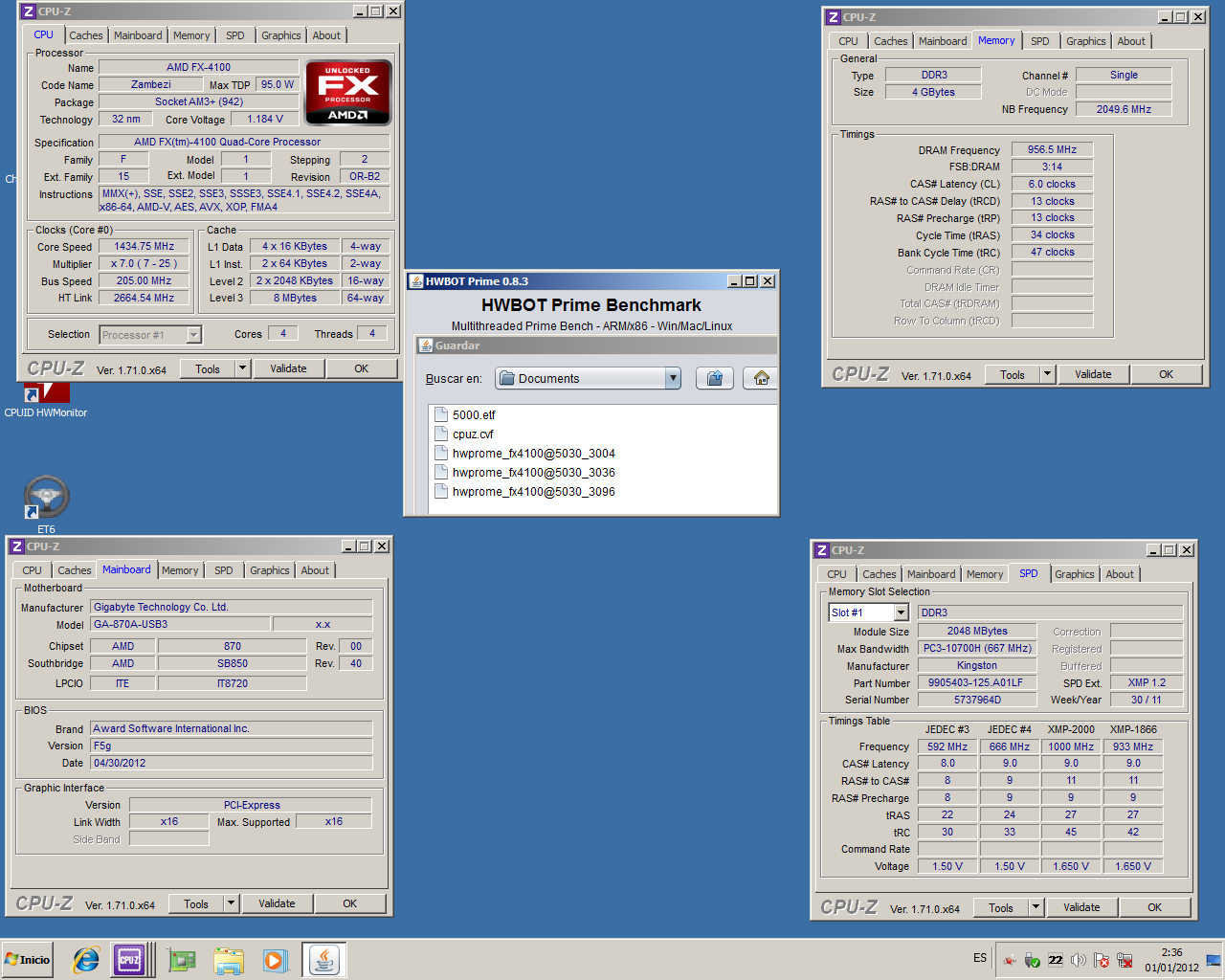The height and width of the screenshot is (980, 1225).
Task: Open the Inicio start menu
Action: click(x=28, y=960)
